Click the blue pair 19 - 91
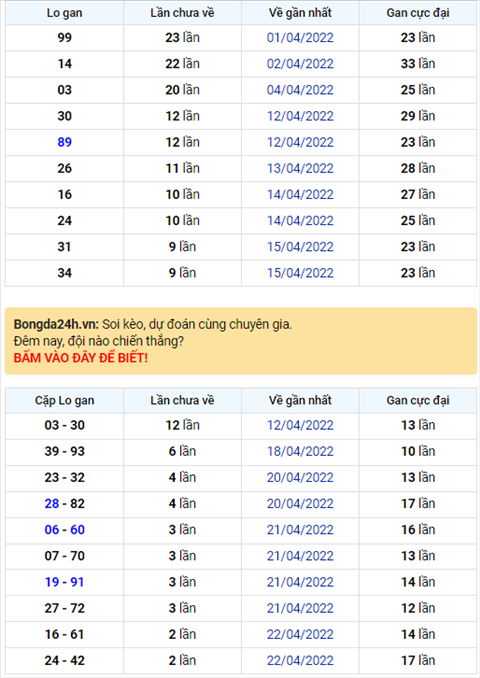This screenshot has height=678, width=480. pos(64,582)
